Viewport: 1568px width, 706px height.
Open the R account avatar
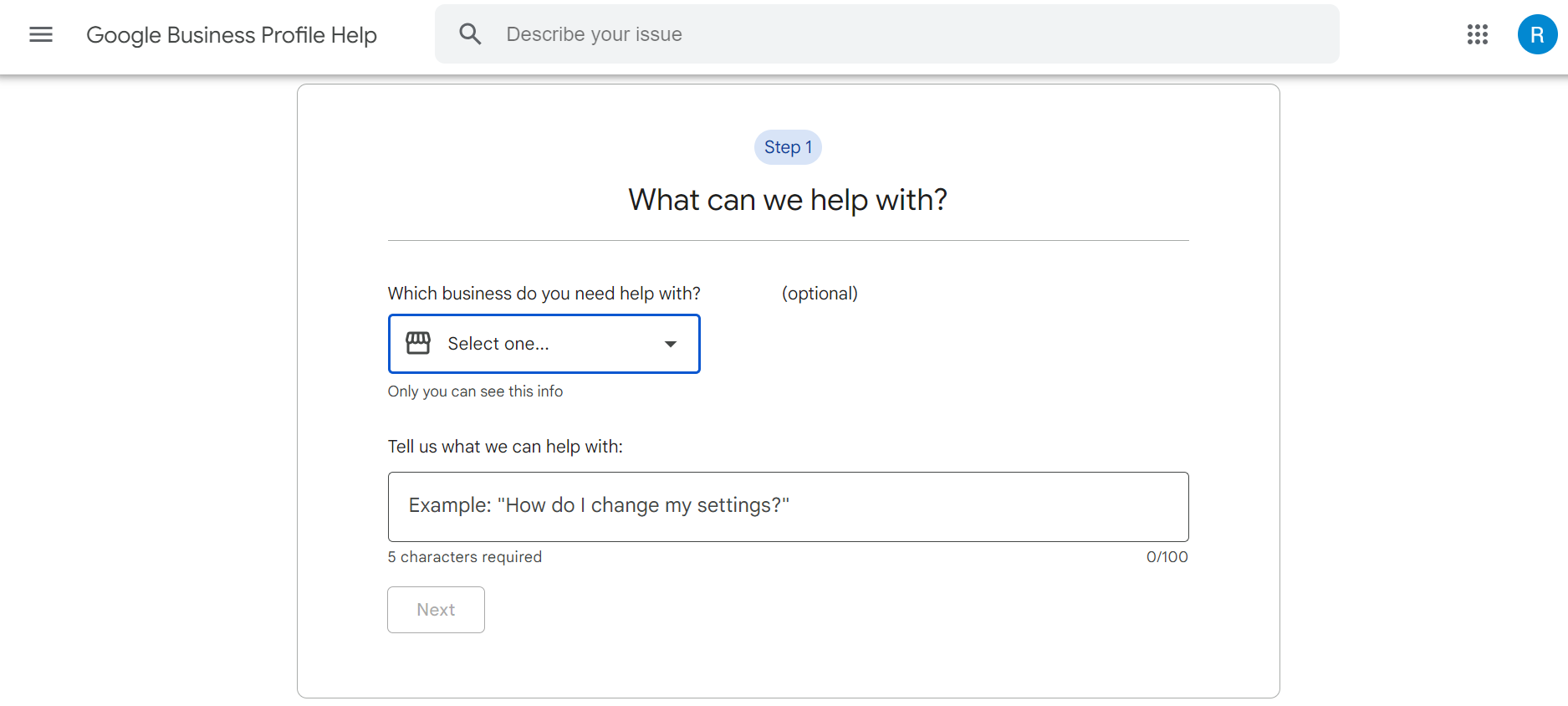coord(1537,34)
